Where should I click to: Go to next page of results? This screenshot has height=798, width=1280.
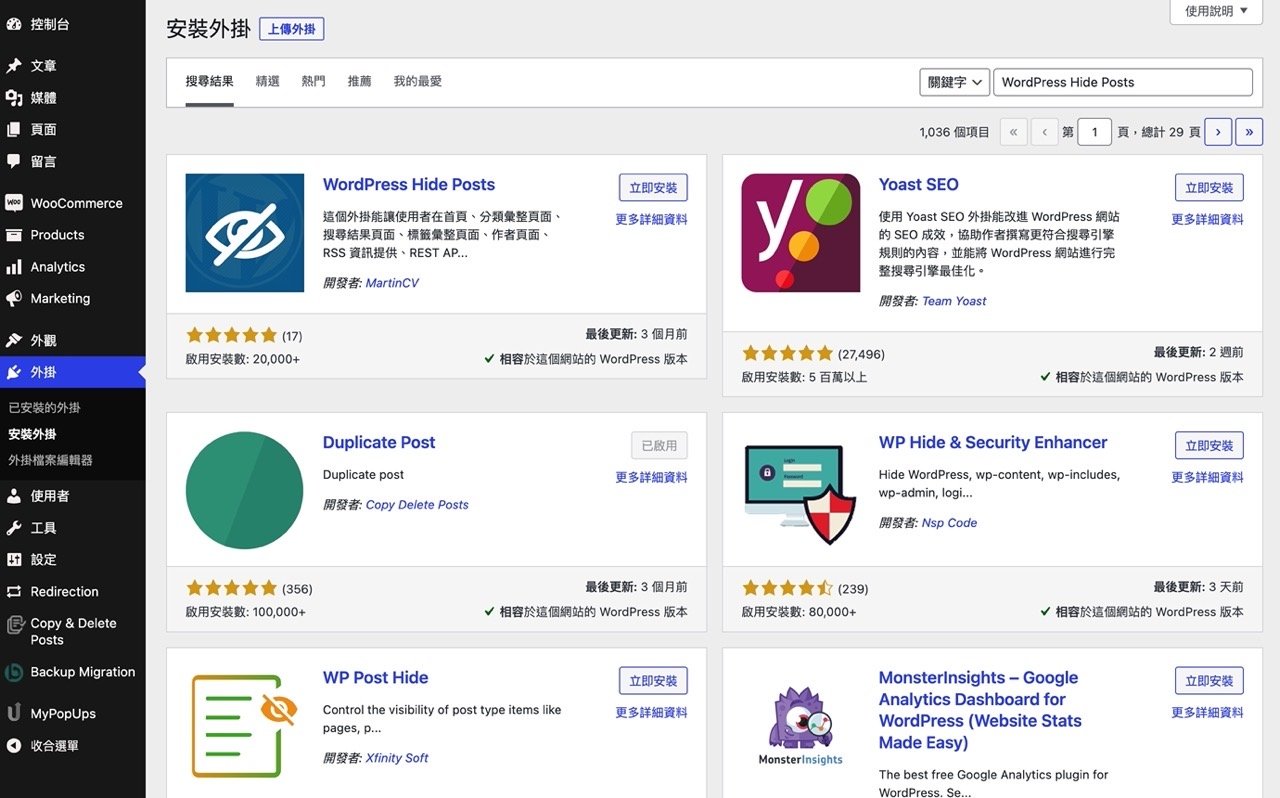[1218, 132]
